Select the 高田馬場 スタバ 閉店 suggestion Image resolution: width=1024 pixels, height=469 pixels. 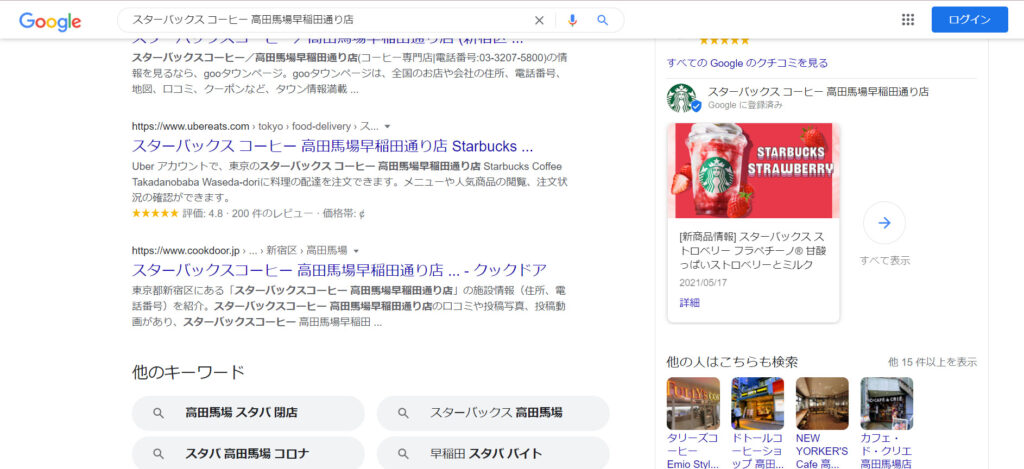[x=248, y=413]
